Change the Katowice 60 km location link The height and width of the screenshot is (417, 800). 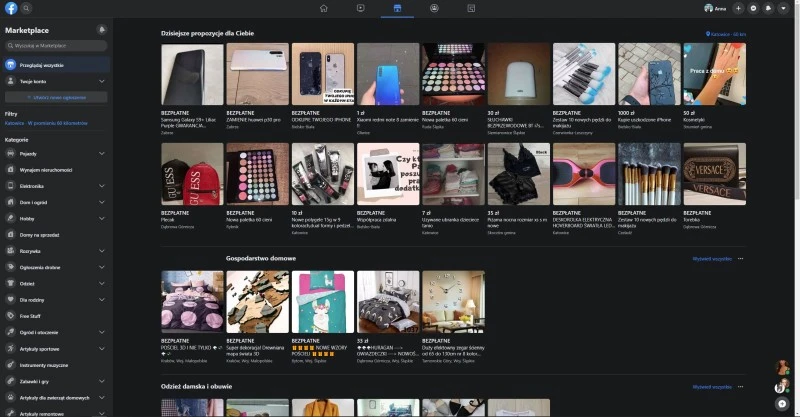726,34
